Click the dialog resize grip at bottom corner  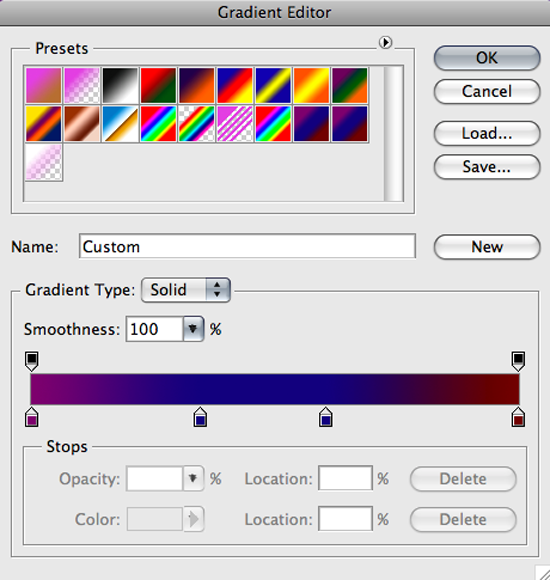pos(542,573)
